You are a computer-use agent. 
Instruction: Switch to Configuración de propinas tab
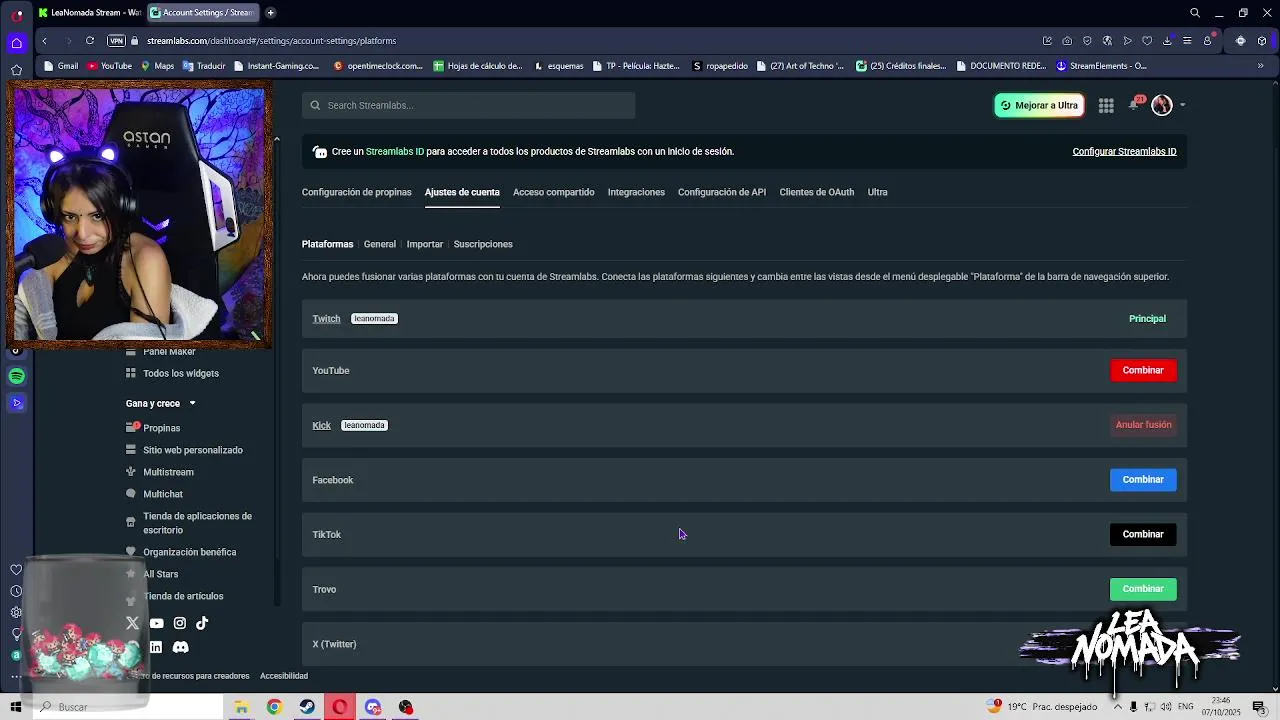(357, 192)
